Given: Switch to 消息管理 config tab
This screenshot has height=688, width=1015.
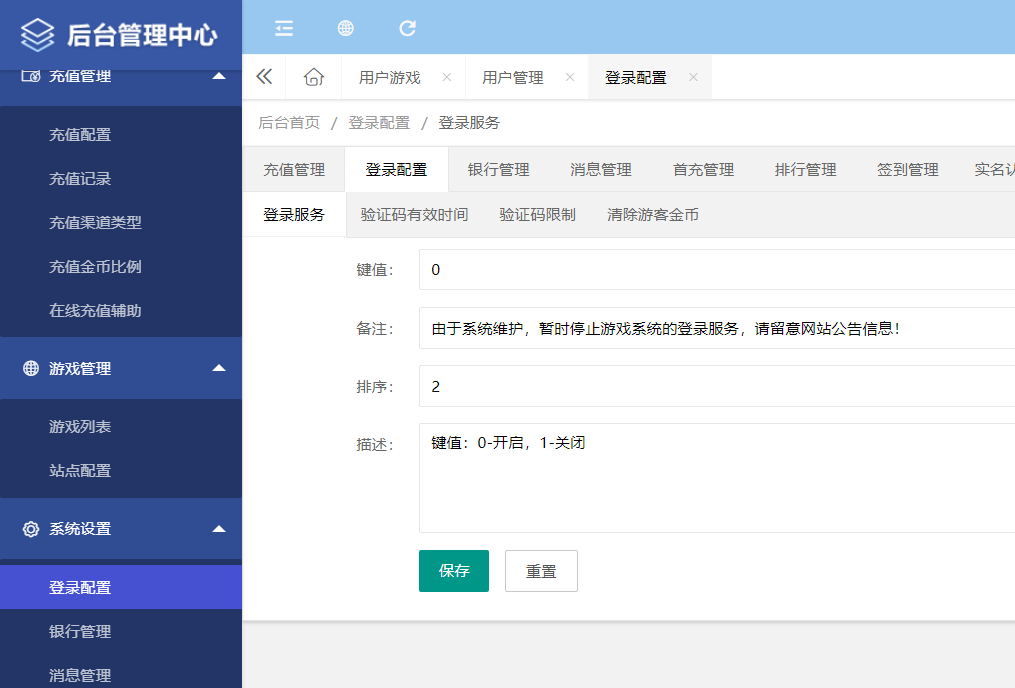Looking at the screenshot, I should tap(601, 170).
